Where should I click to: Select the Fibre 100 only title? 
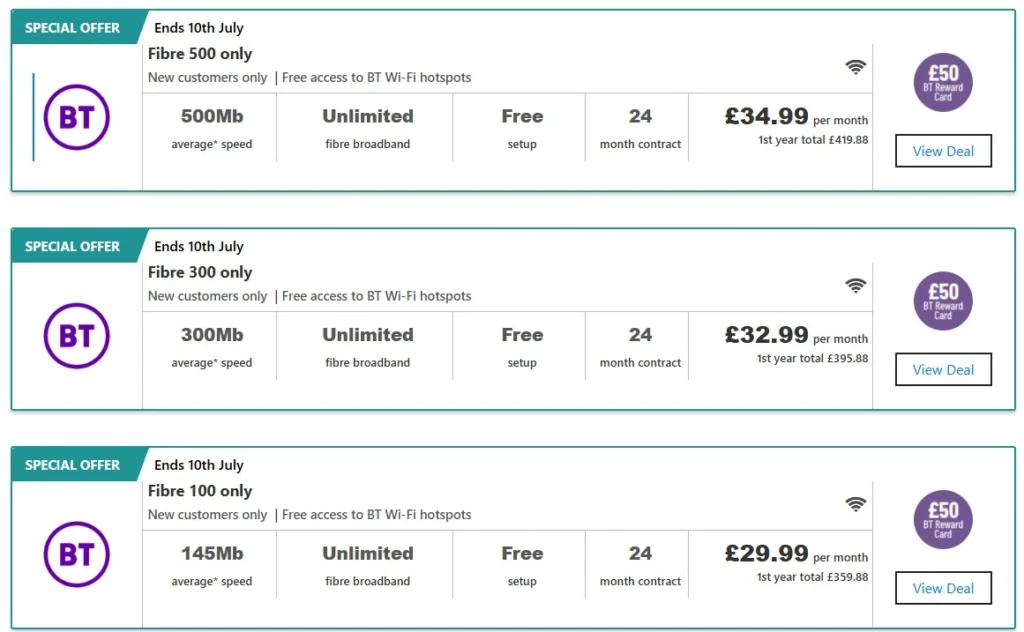pos(200,490)
